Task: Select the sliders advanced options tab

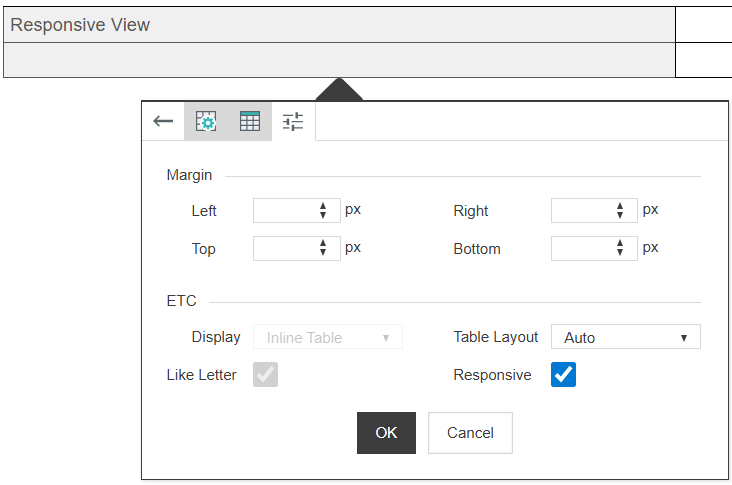Action: [293, 121]
